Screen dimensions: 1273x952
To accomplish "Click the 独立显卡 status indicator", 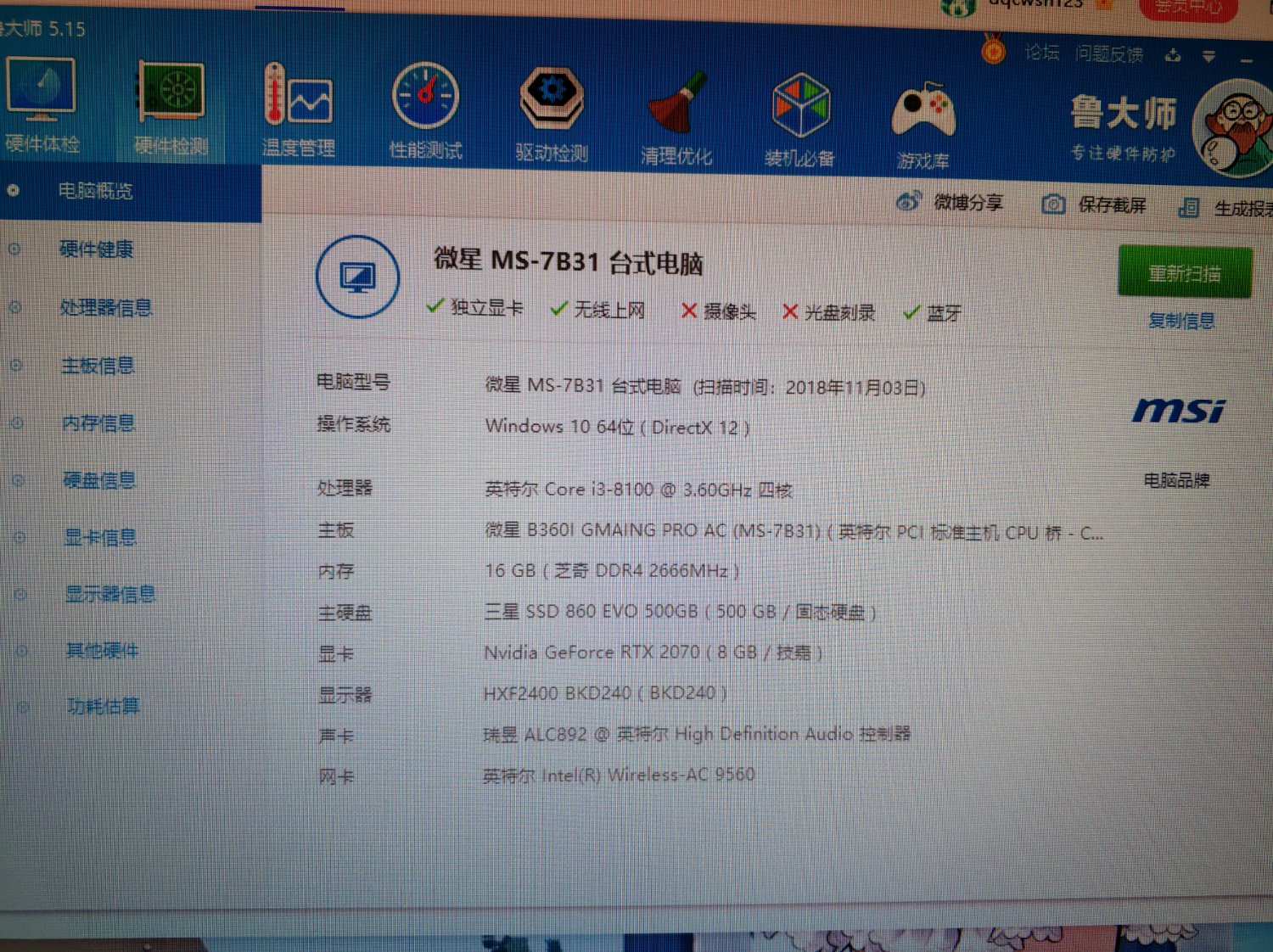I will pos(475,307).
